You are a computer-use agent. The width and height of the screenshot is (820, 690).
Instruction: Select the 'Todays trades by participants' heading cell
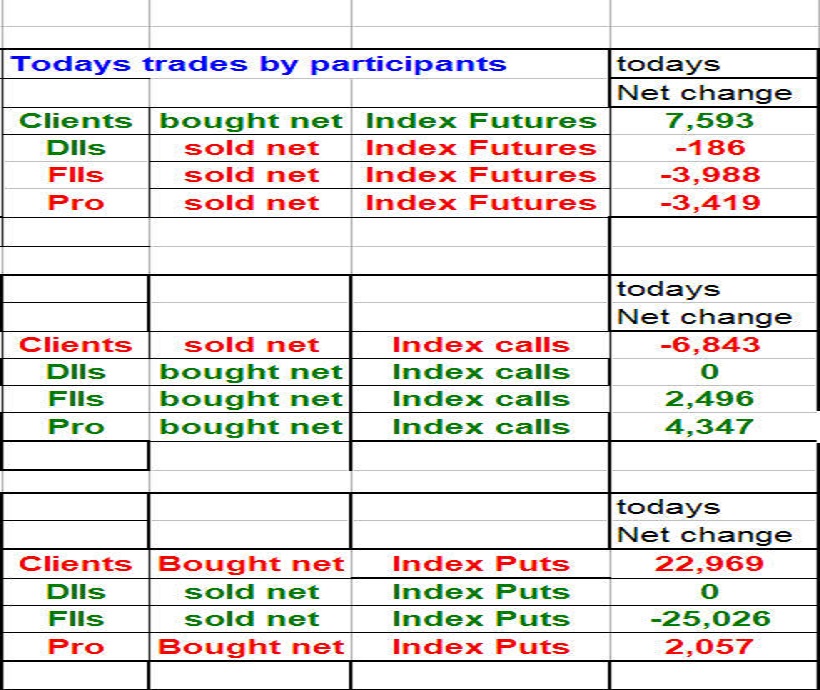(x=259, y=65)
